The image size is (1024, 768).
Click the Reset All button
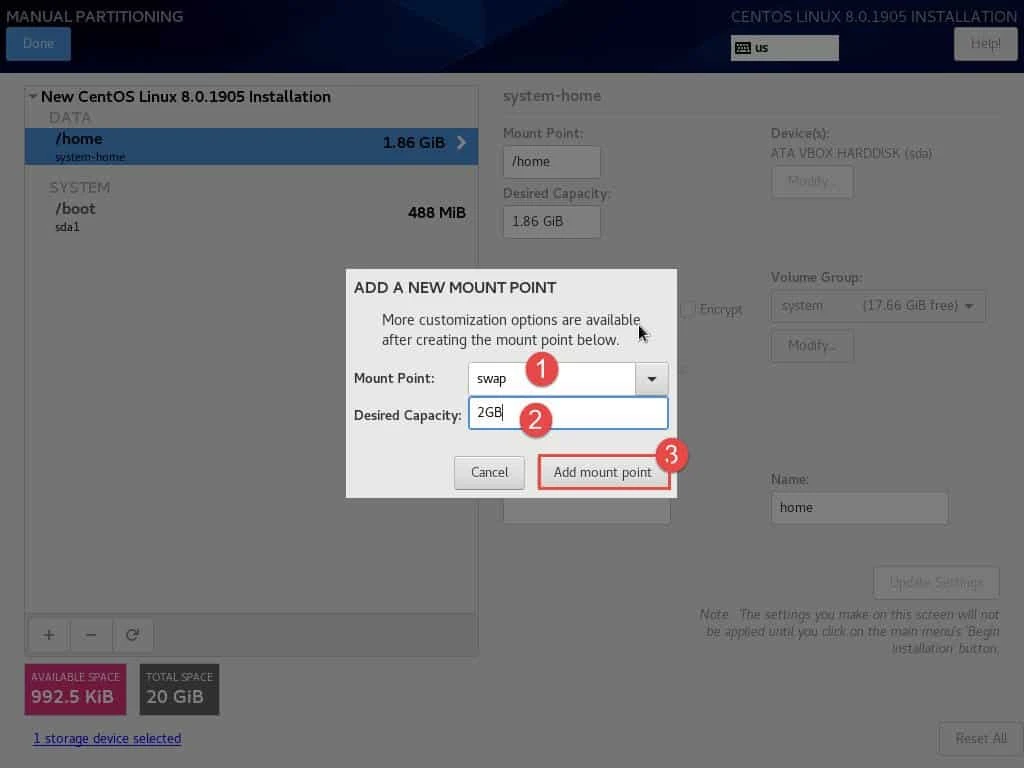981,738
